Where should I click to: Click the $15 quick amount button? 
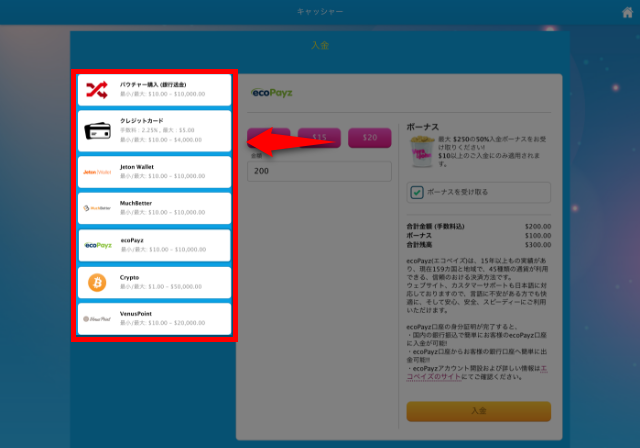[x=319, y=138]
